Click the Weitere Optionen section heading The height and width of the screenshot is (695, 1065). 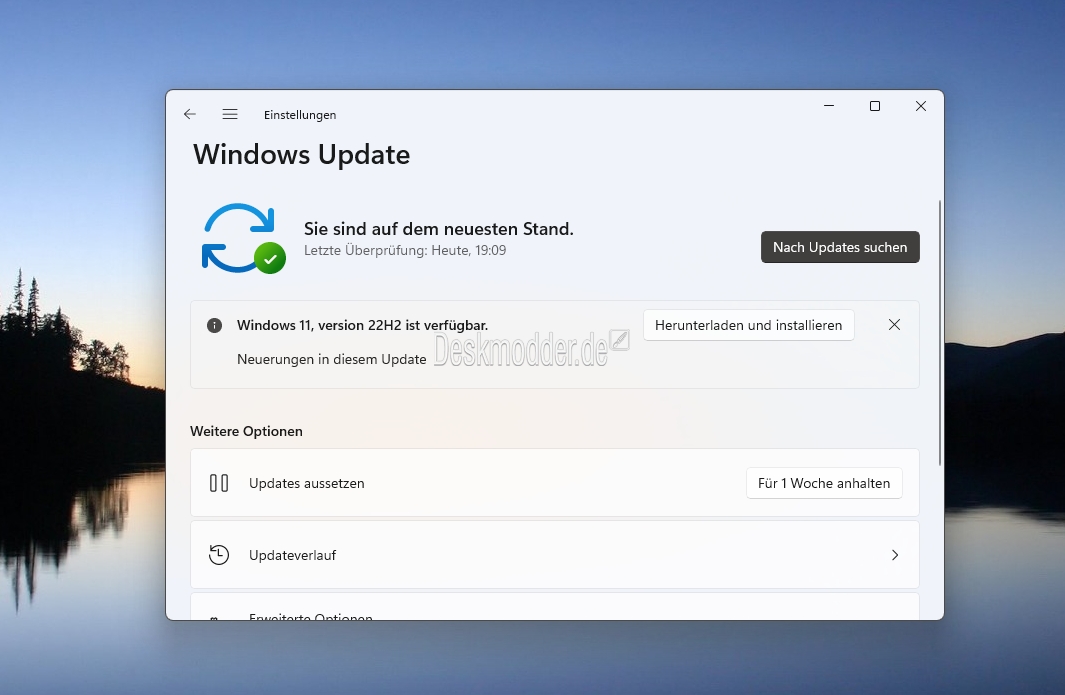pos(247,431)
